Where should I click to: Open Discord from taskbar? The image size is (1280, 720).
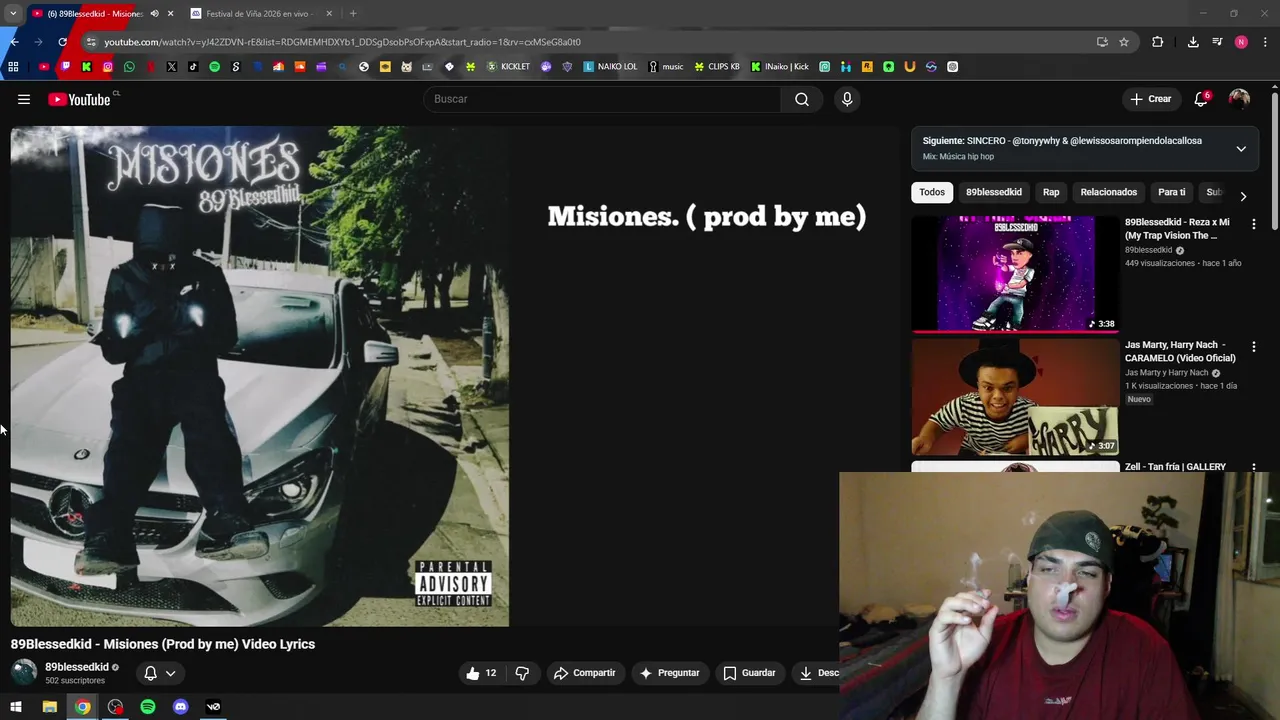coord(180,707)
